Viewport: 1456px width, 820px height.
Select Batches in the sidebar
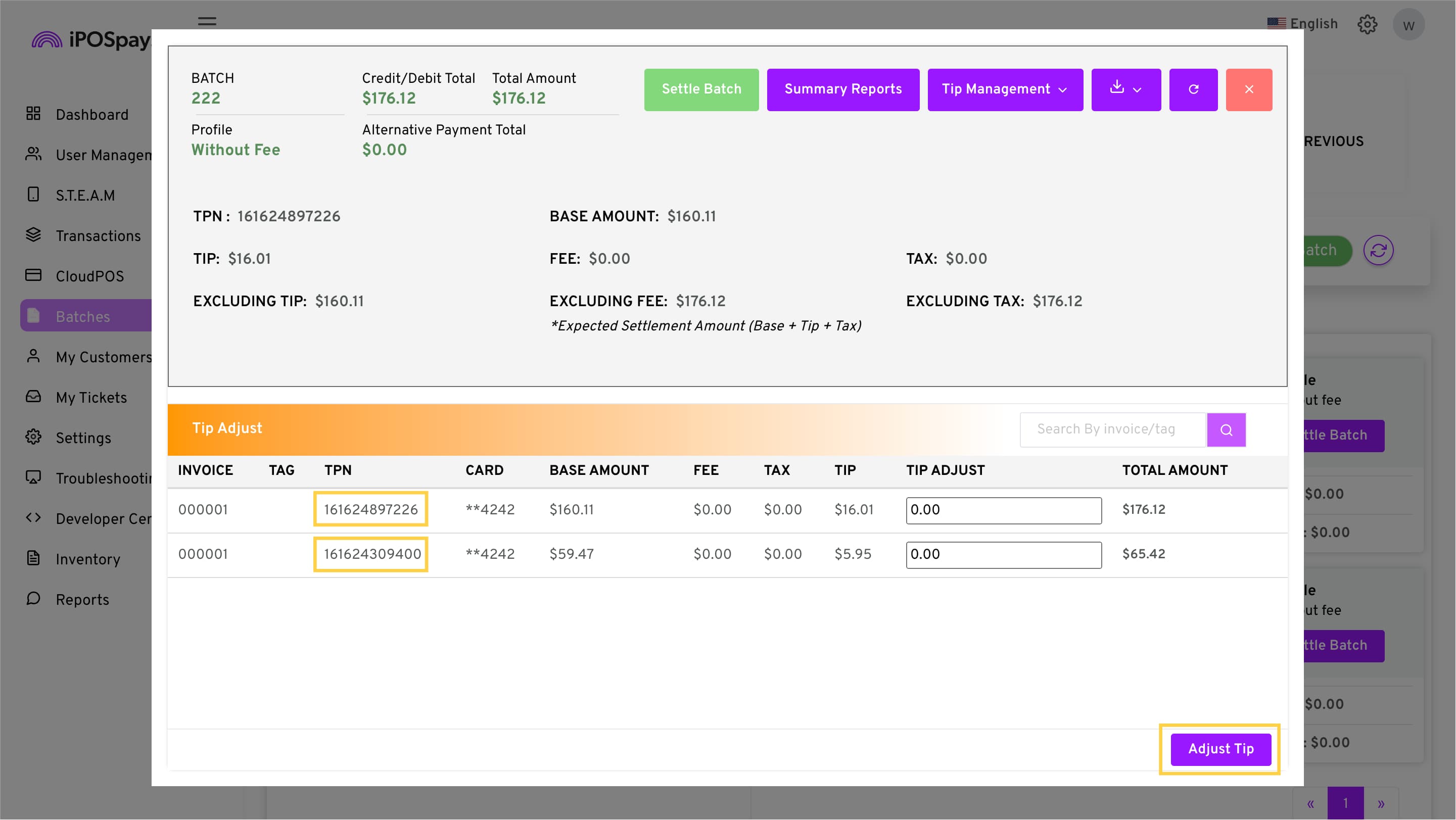[86, 316]
